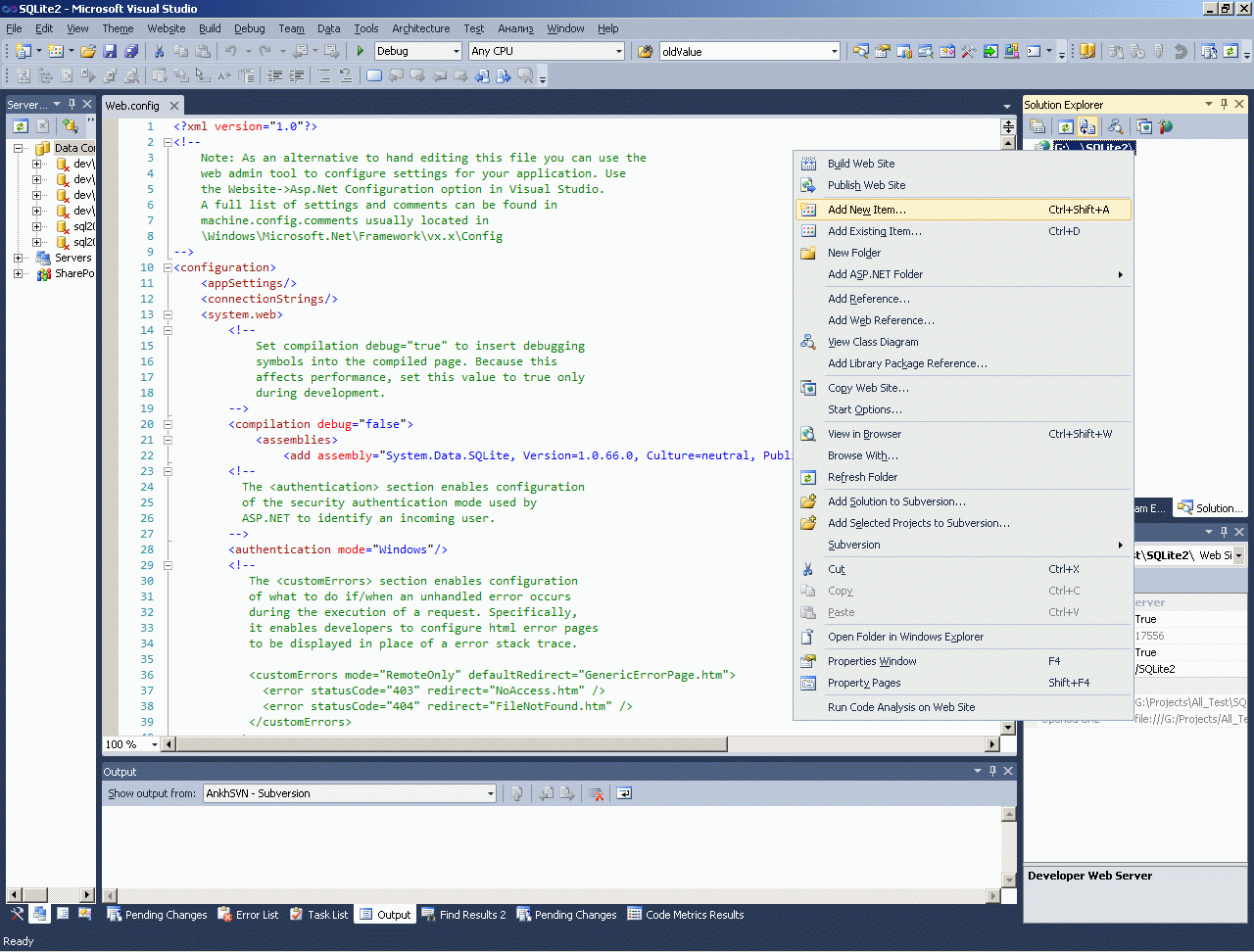Toggle auto-hide pin on Solution Explorer

click(1224, 104)
